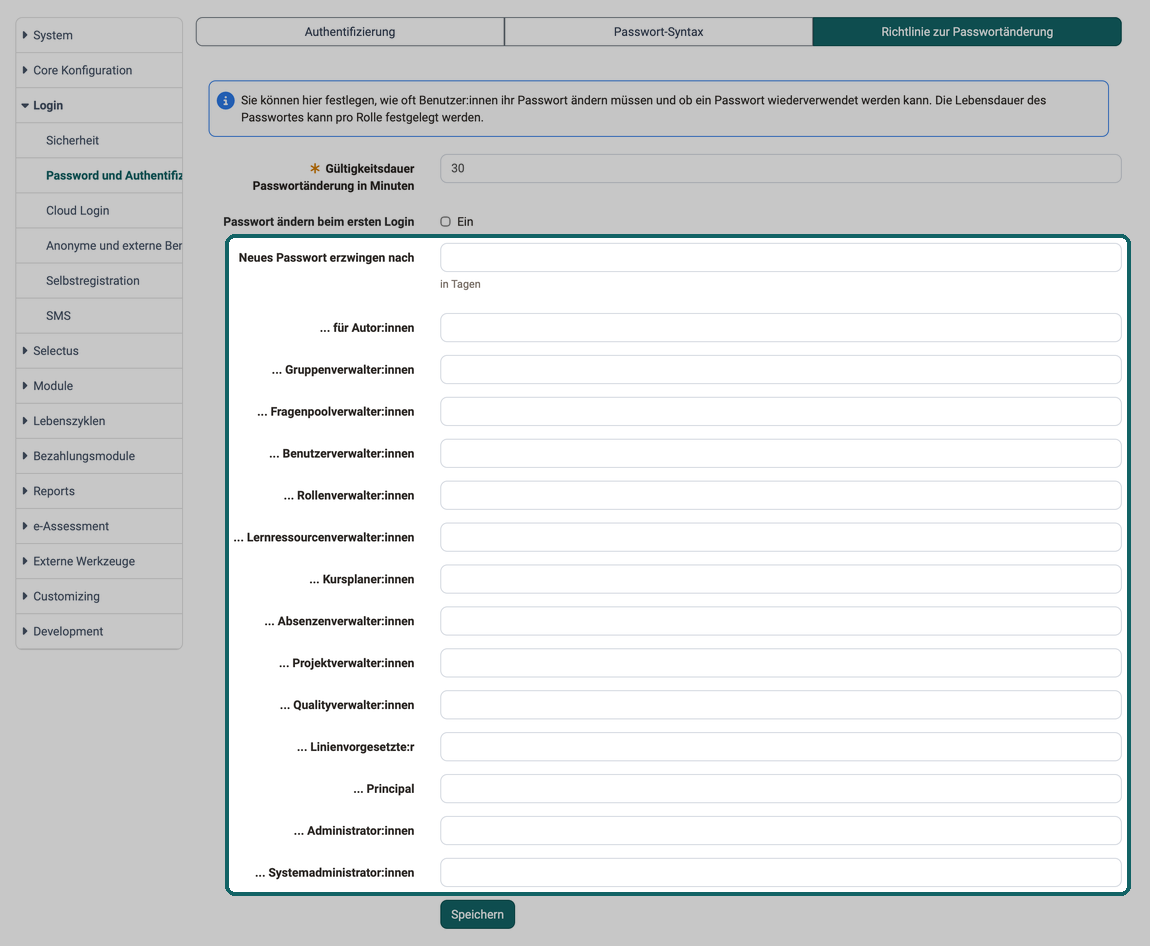Expand the Reports section

coord(99,491)
